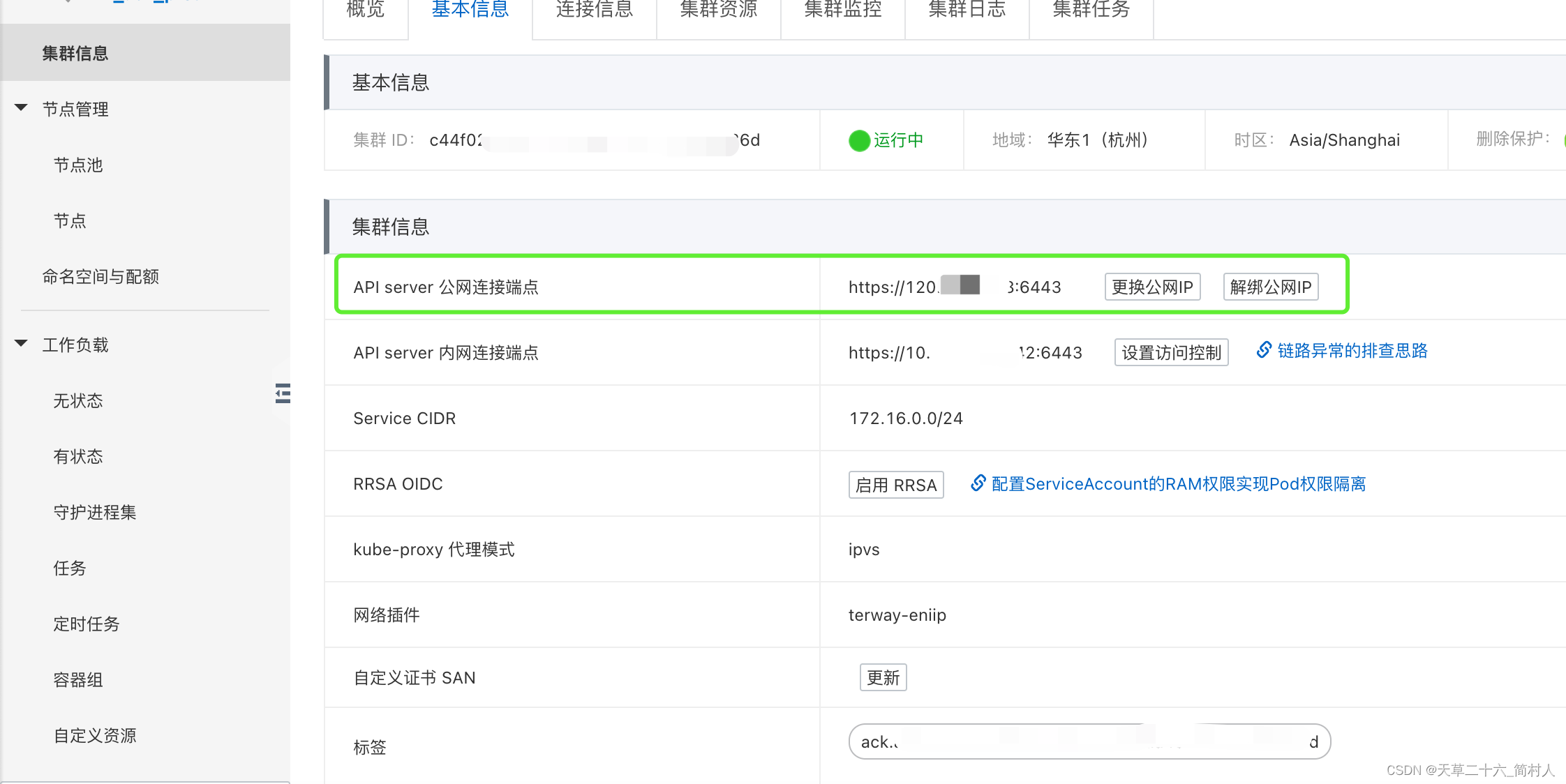
Task: Click the kube-proxy 代理模式 row label
Action: (x=434, y=550)
